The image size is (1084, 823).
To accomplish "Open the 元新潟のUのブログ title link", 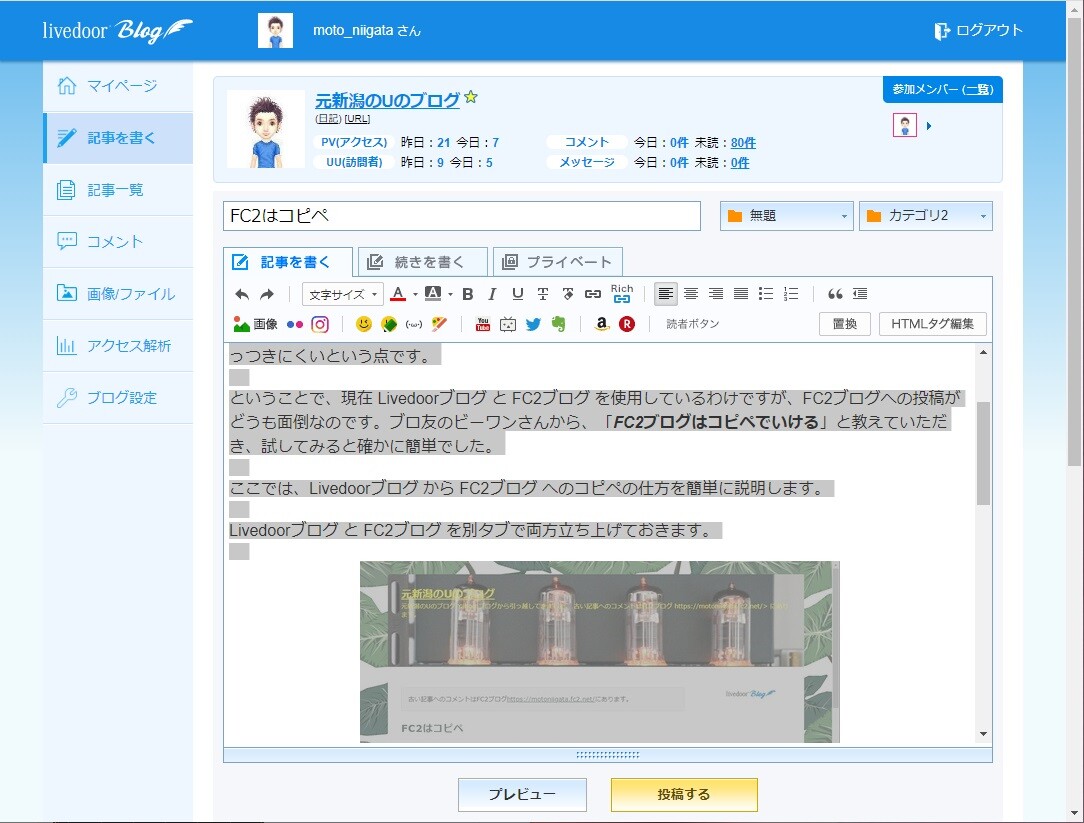I will click(387, 100).
